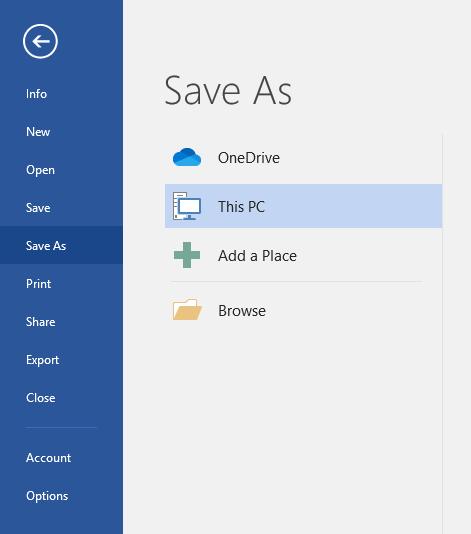Click the back arrow circle icon
This screenshot has height=534, width=471.
pyautogui.click(x=40, y=42)
